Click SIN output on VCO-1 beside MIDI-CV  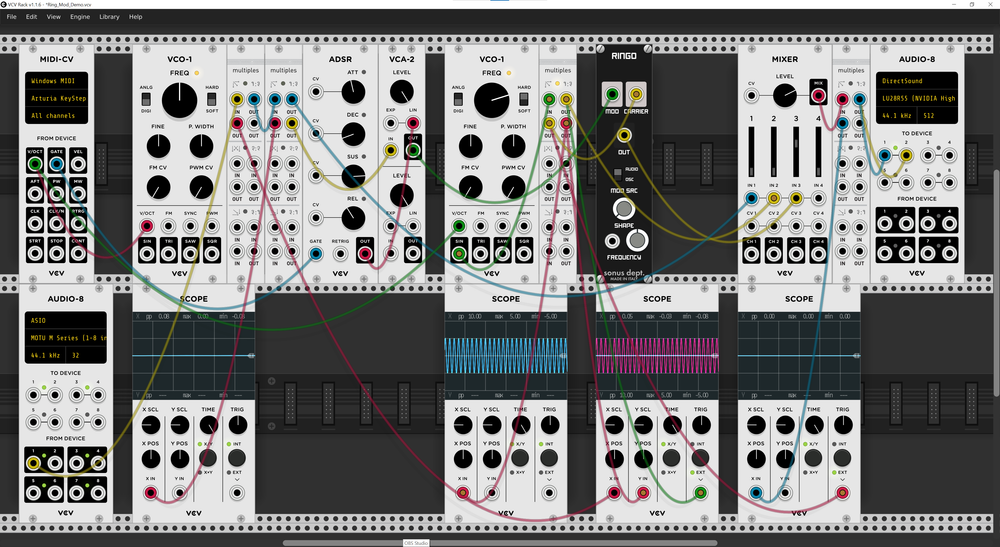coord(147,253)
